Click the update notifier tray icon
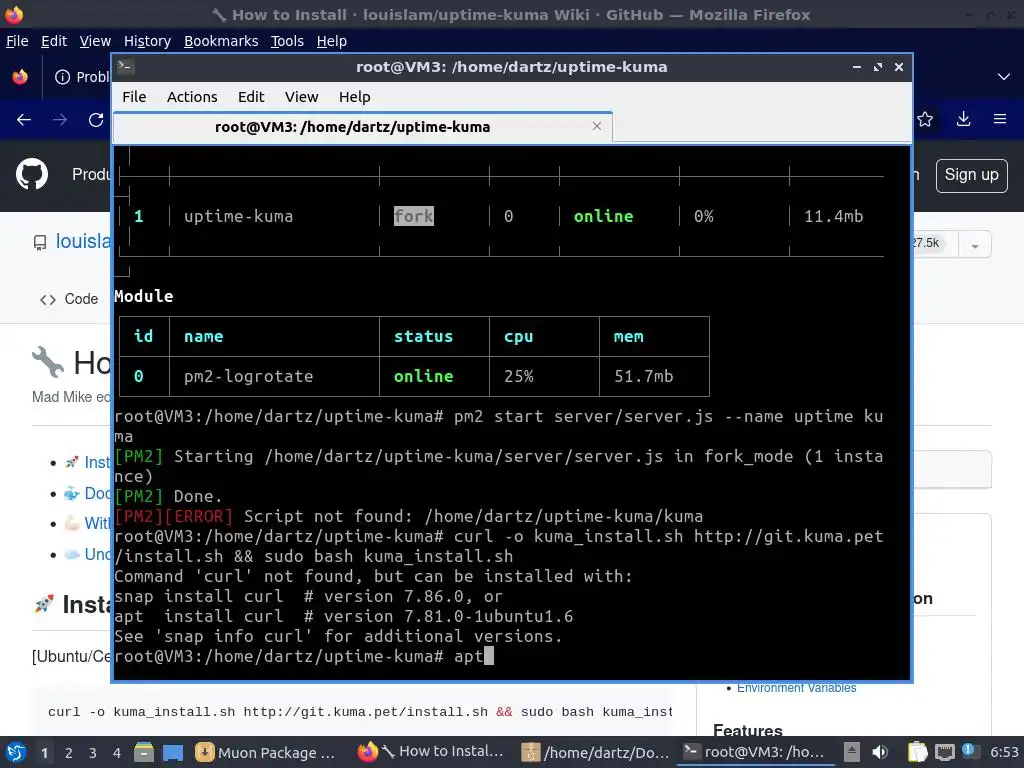Screen dimensions: 1024x768 (968, 752)
